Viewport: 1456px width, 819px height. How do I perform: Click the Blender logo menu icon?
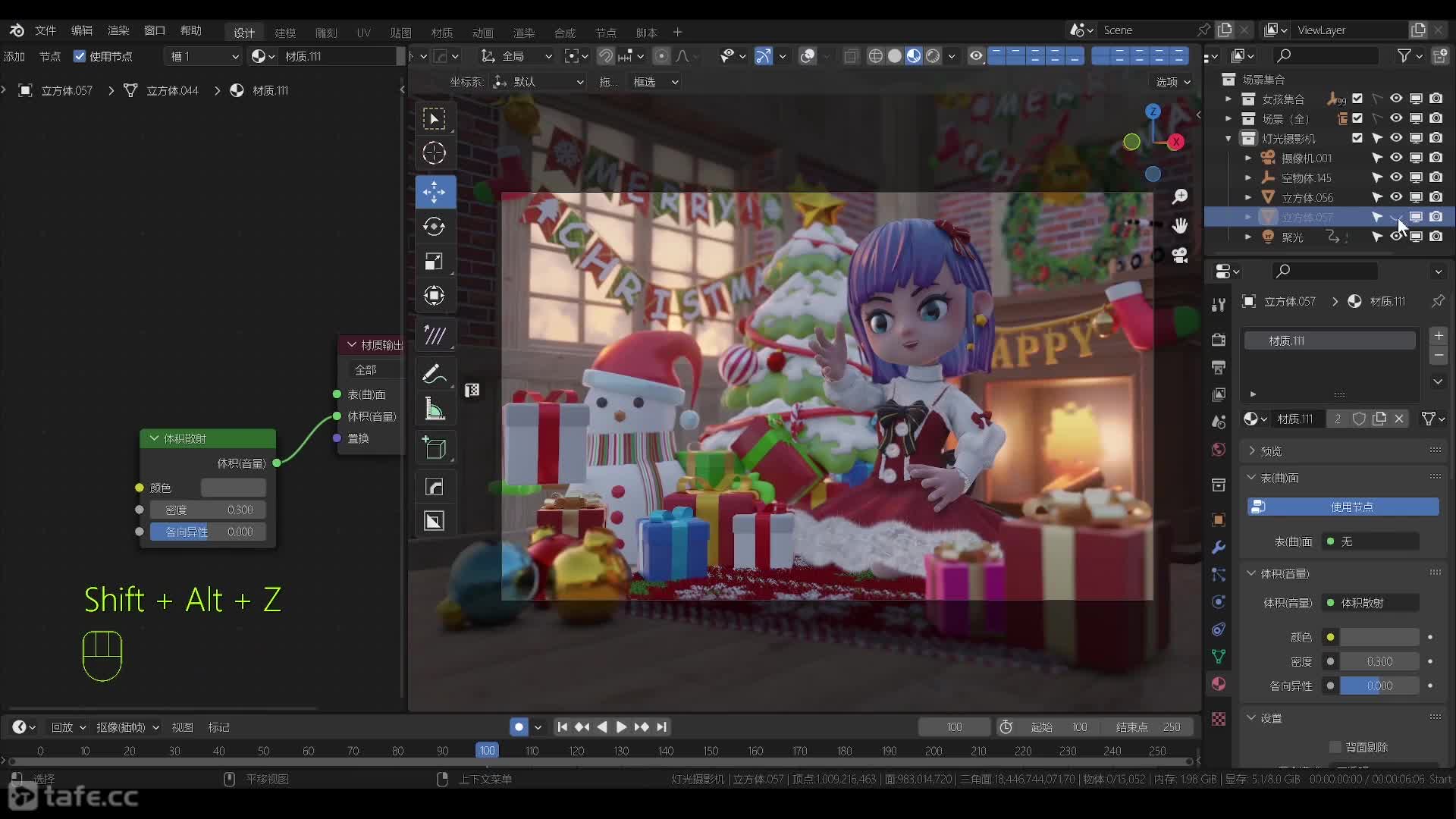pyautogui.click(x=17, y=30)
